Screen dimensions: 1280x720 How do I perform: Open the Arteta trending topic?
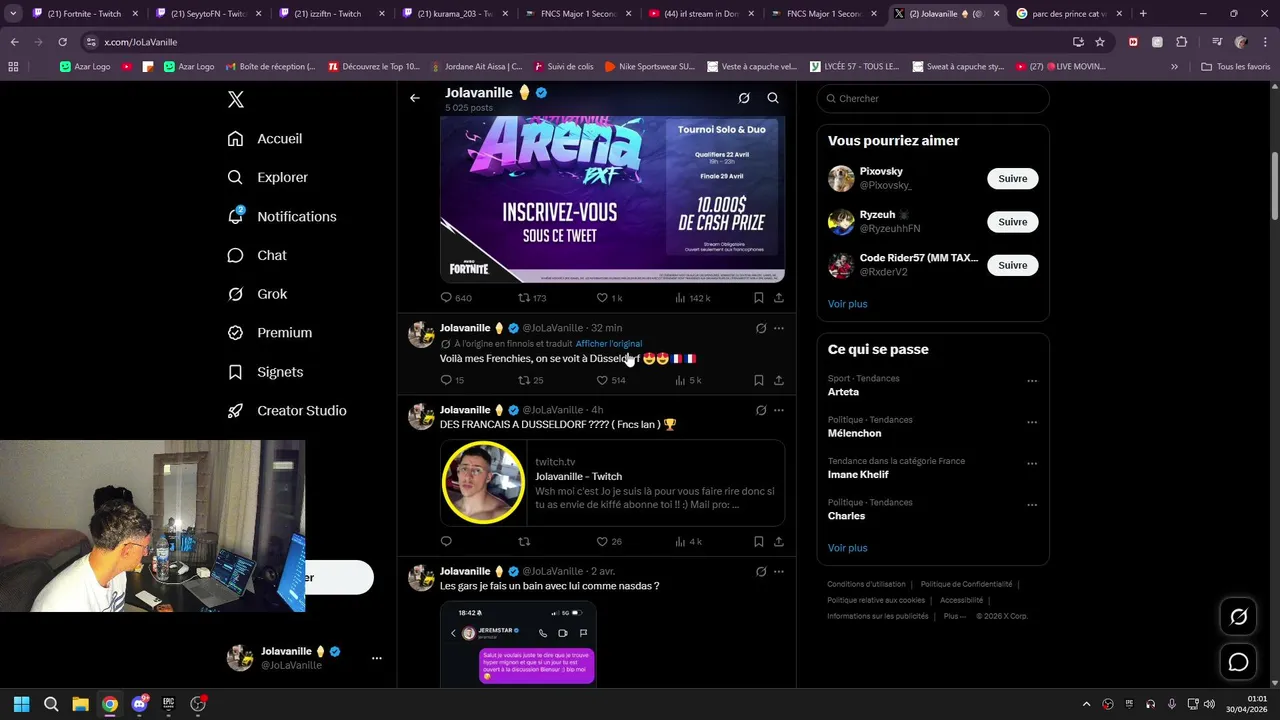point(843,392)
